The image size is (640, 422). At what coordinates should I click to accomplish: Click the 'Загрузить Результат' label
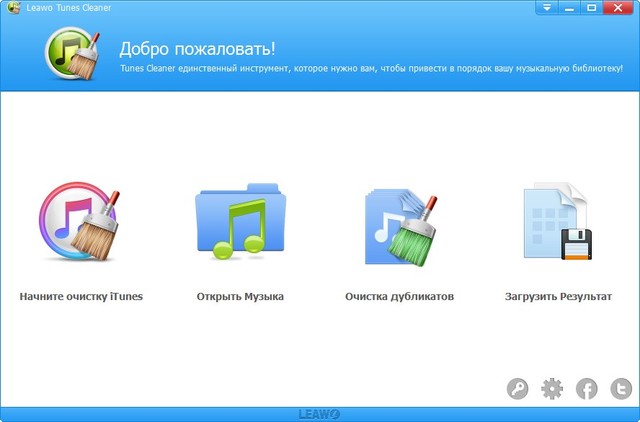[x=558, y=296]
